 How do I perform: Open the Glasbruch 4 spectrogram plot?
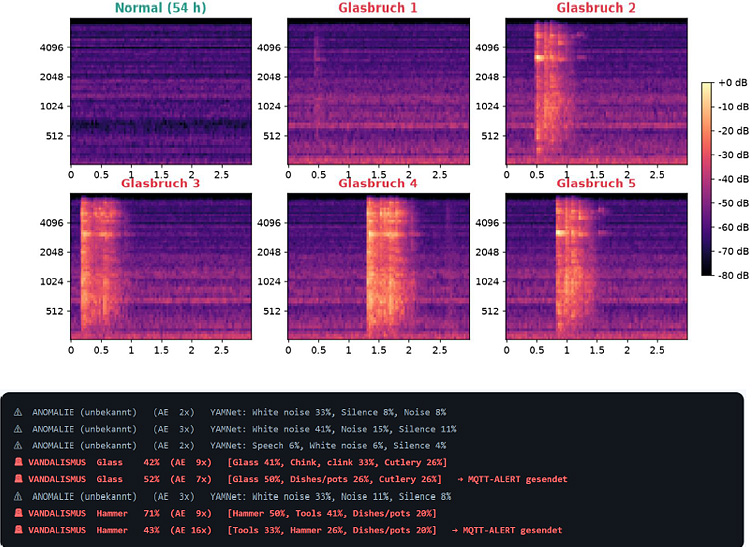pos(378,267)
